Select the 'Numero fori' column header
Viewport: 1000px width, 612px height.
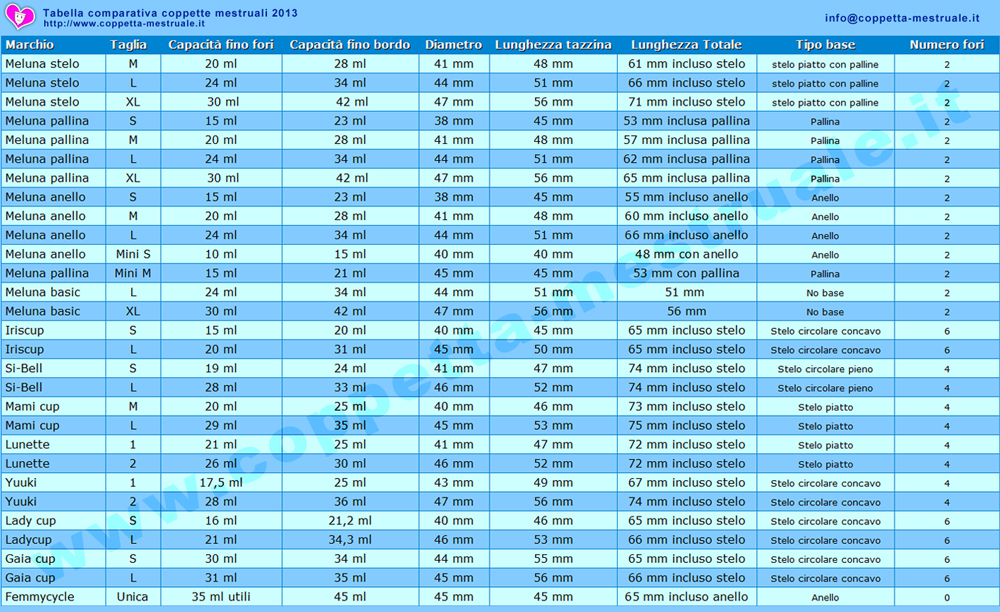coord(946,45)
